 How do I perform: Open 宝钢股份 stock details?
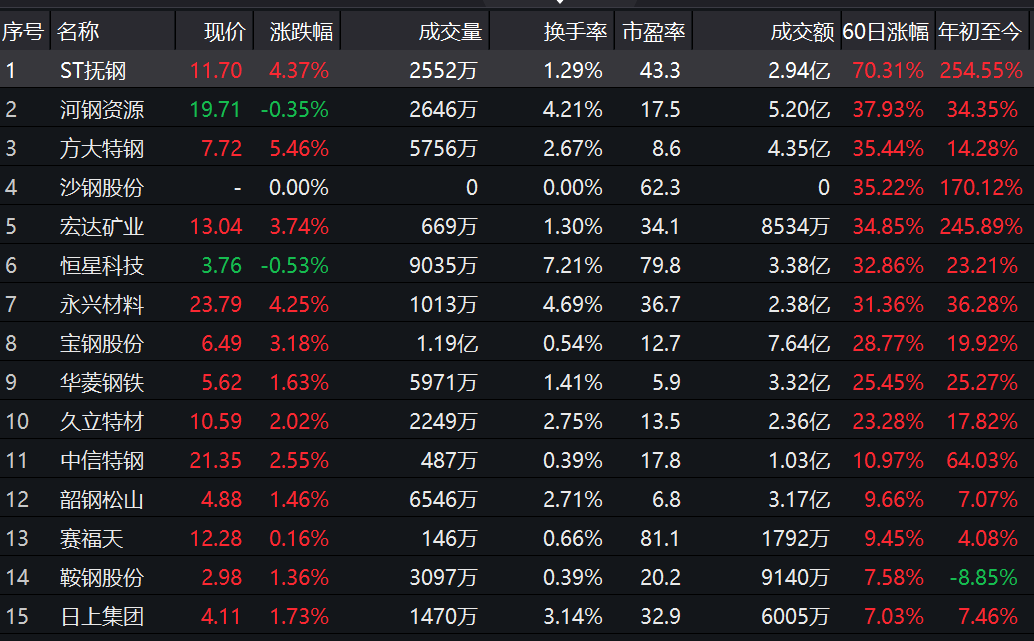coord(101,344)
